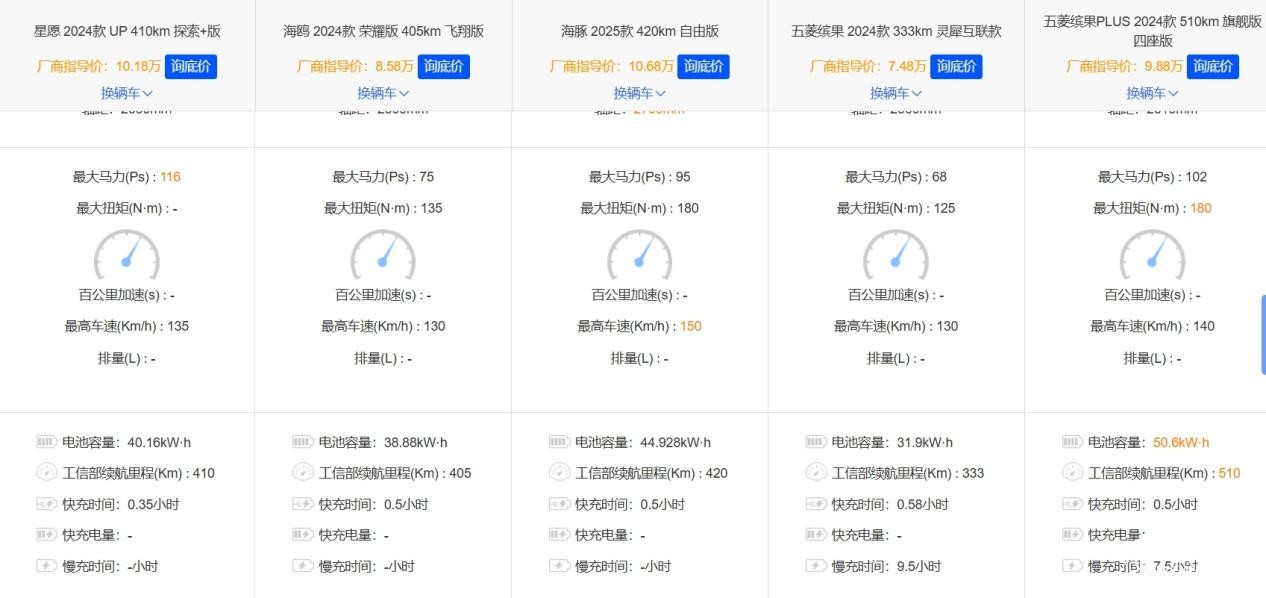This screenshot has height=598, width=1266.
Task: Open the 海鸥 2024款 荣耀版 405km 飞翔版 title
Action: (x=384, y=31)
